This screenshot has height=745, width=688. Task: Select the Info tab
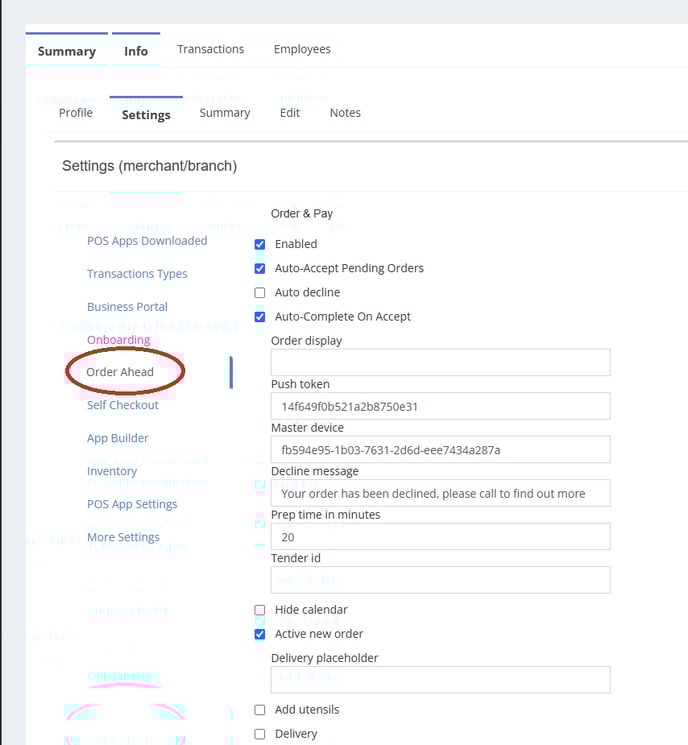(136, 51)
